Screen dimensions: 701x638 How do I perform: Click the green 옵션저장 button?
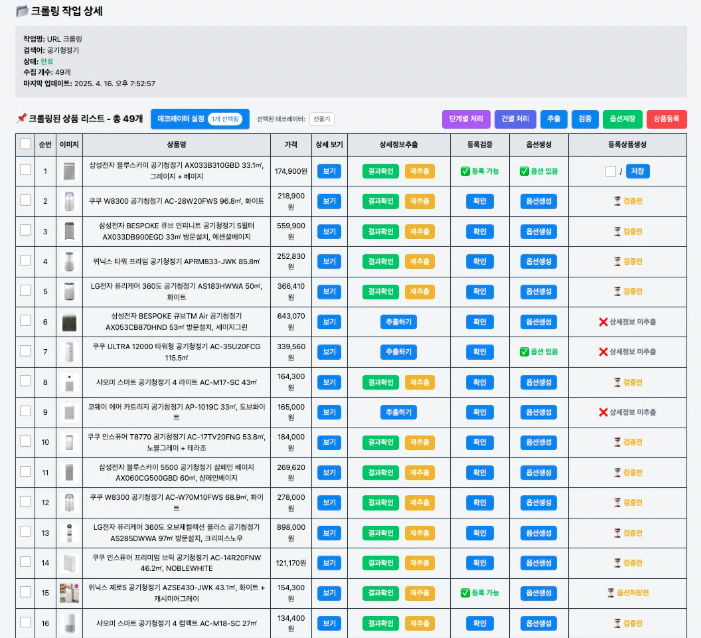(621, 119)
